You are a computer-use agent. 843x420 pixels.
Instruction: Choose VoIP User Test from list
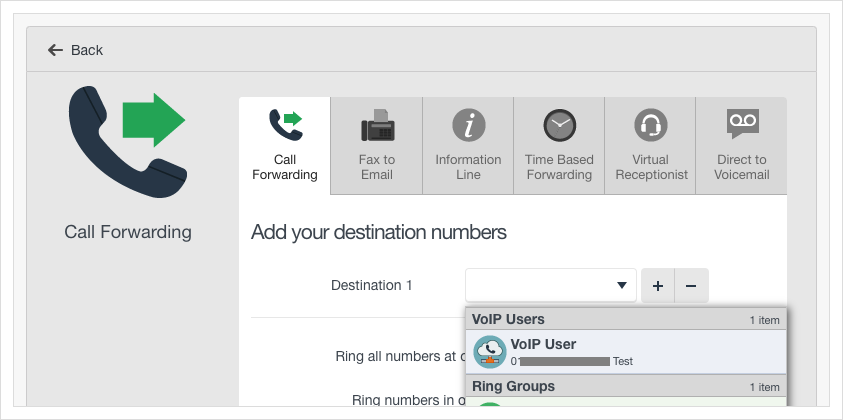tap(626, 352)
